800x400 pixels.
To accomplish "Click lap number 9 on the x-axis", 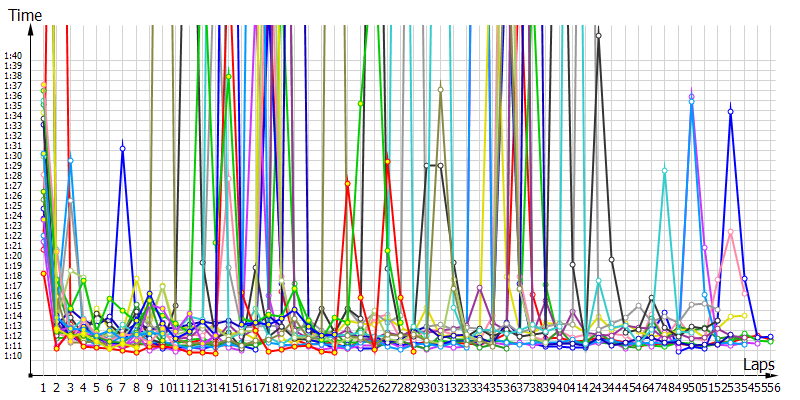I will point(149,386).
